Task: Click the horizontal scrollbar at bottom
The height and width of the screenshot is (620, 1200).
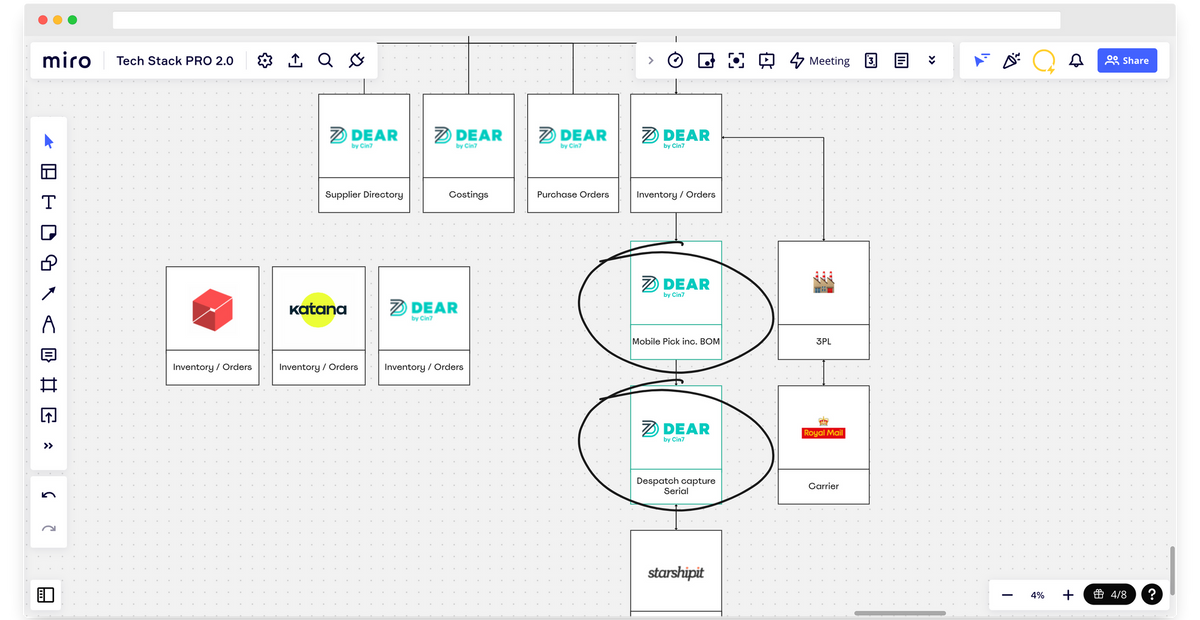Action: [x=900, y=613]
